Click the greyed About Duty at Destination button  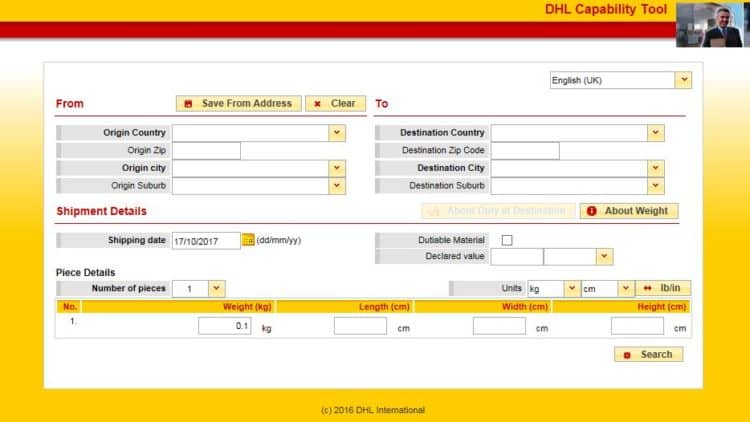pos(498,211)
